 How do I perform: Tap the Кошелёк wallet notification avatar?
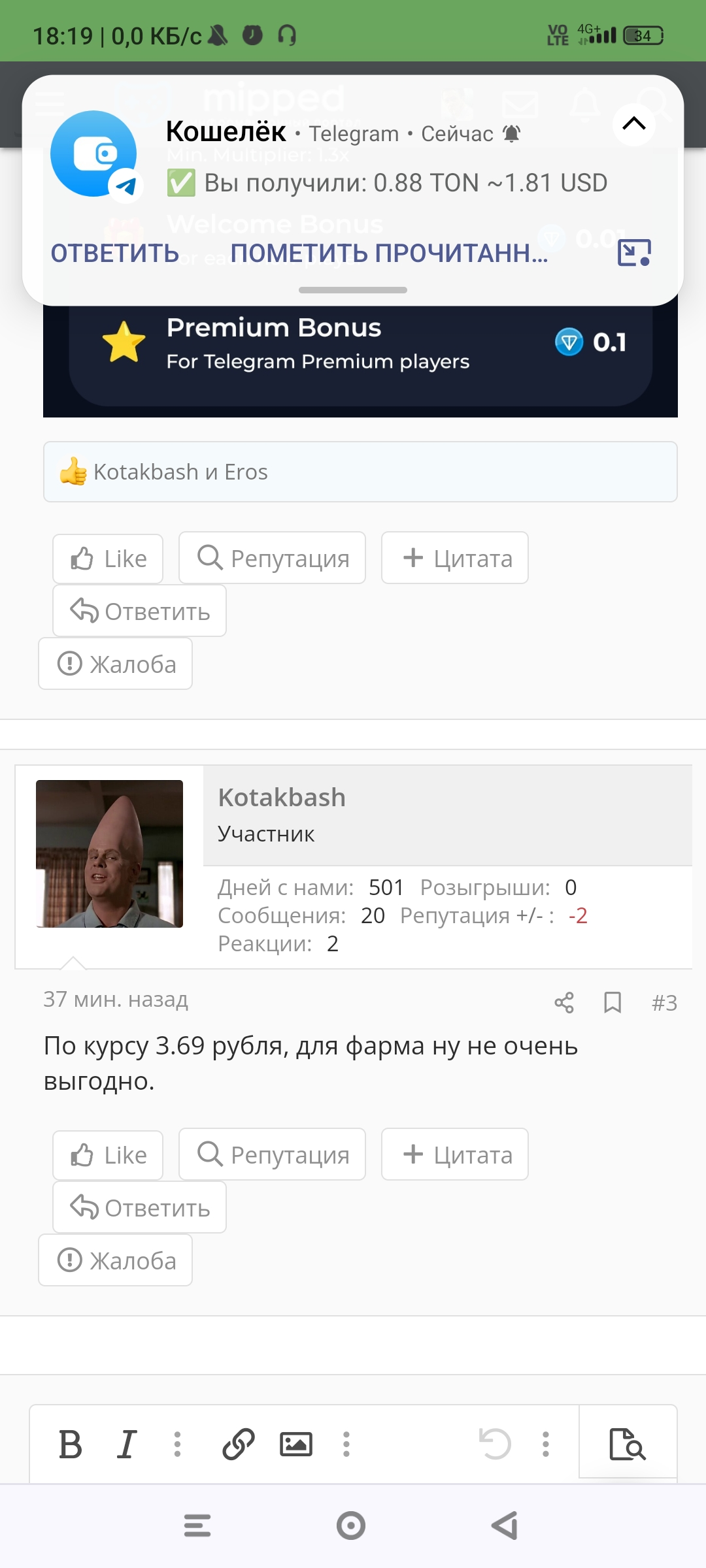click(x=94, y=154)
